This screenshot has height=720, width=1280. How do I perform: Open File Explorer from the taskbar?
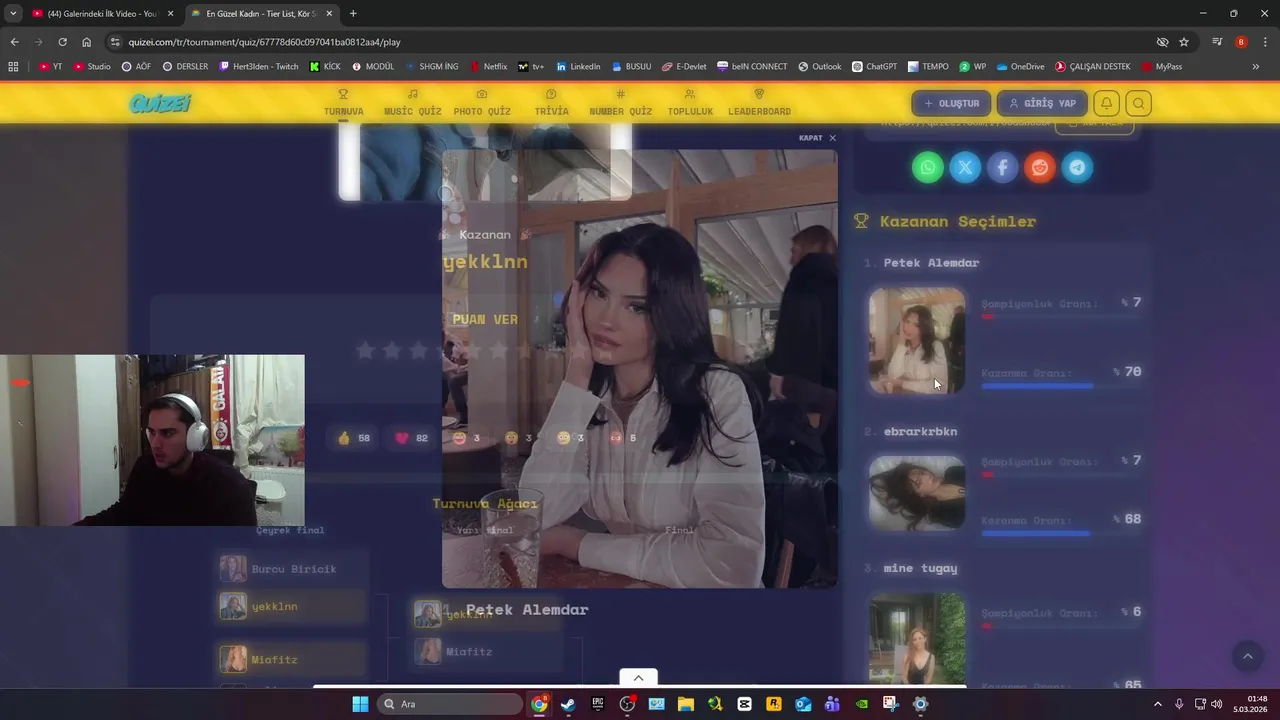pos(686,704)
